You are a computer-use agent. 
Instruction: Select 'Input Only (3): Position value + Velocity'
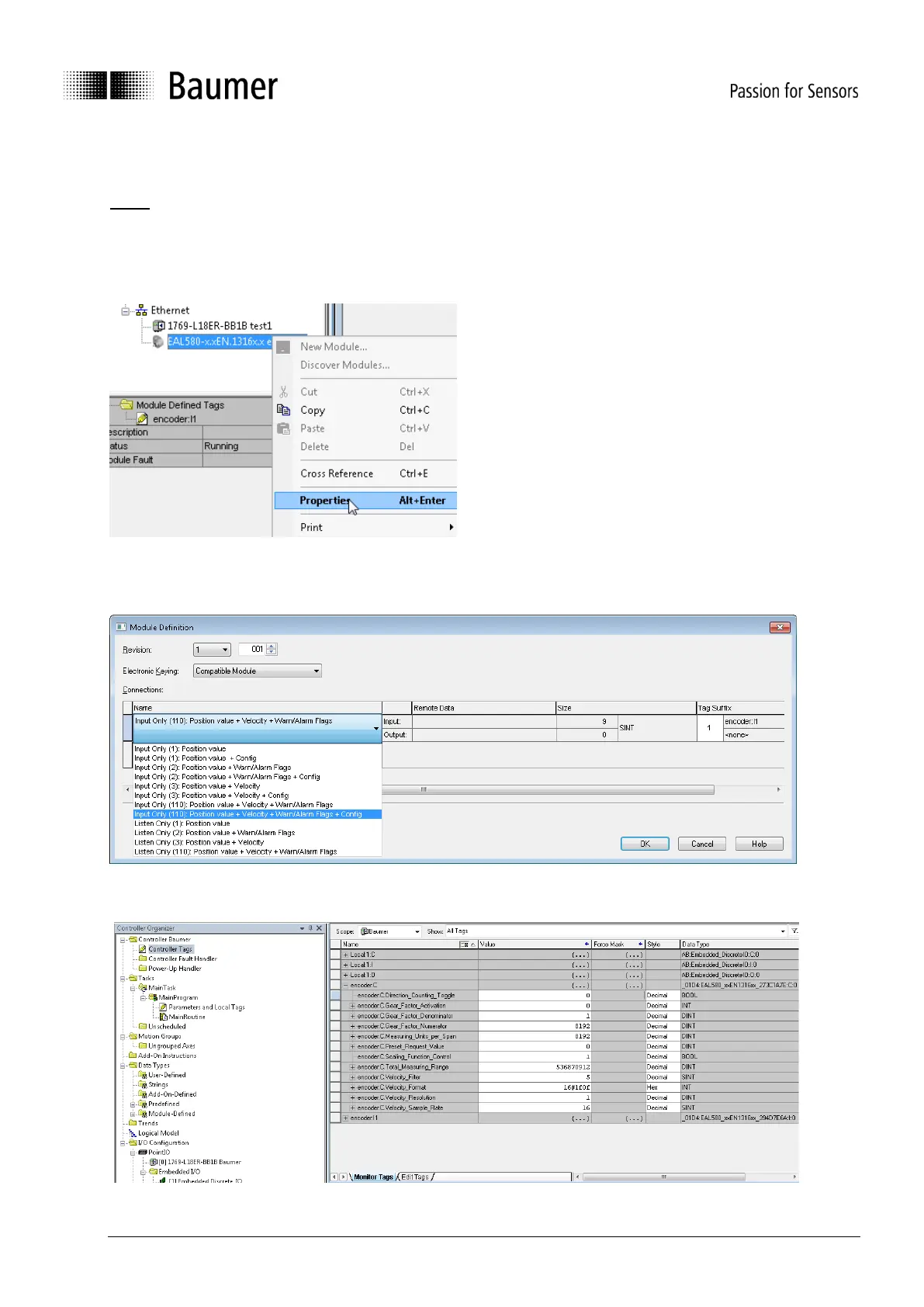tap(197, 786)
